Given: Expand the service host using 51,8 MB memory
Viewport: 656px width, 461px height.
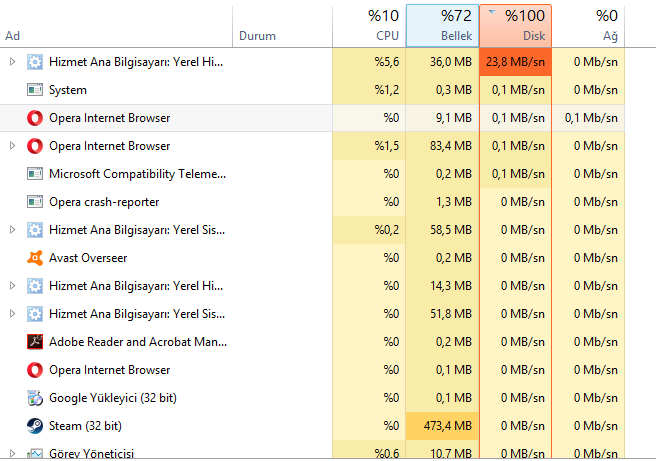Looking at the screenshot, I should tap(13, 314).
